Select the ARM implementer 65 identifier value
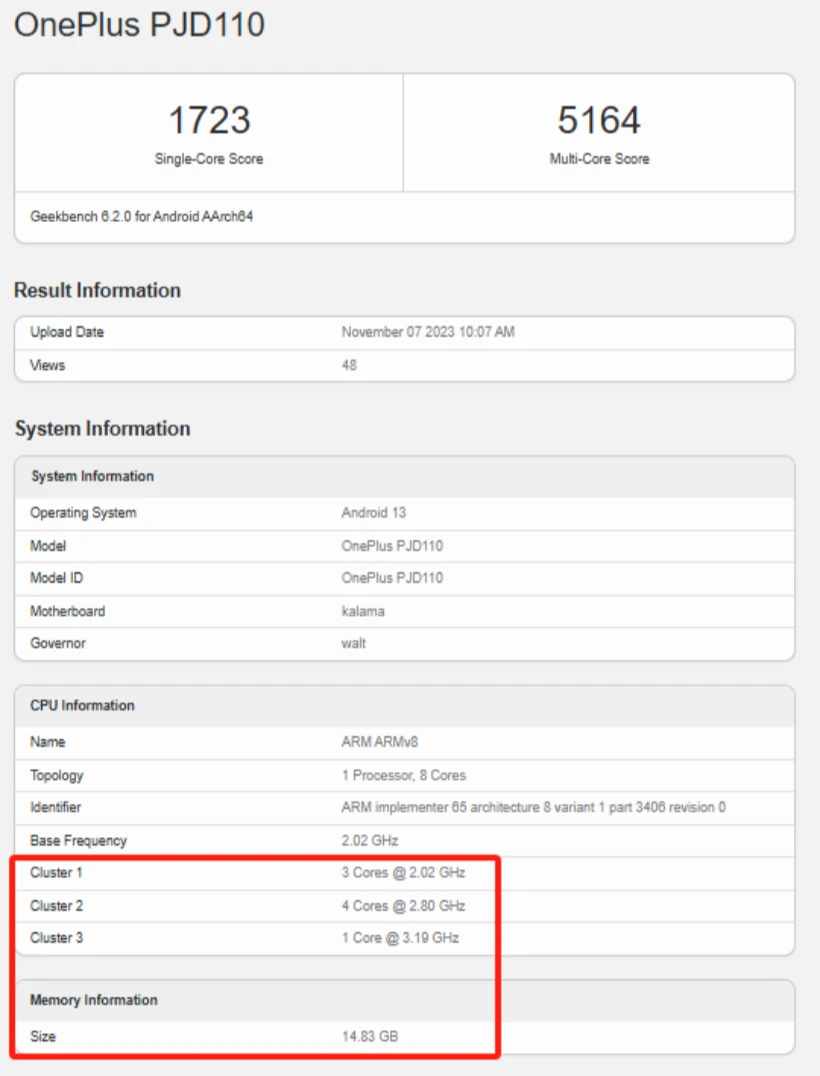 [x=533, y=807]
